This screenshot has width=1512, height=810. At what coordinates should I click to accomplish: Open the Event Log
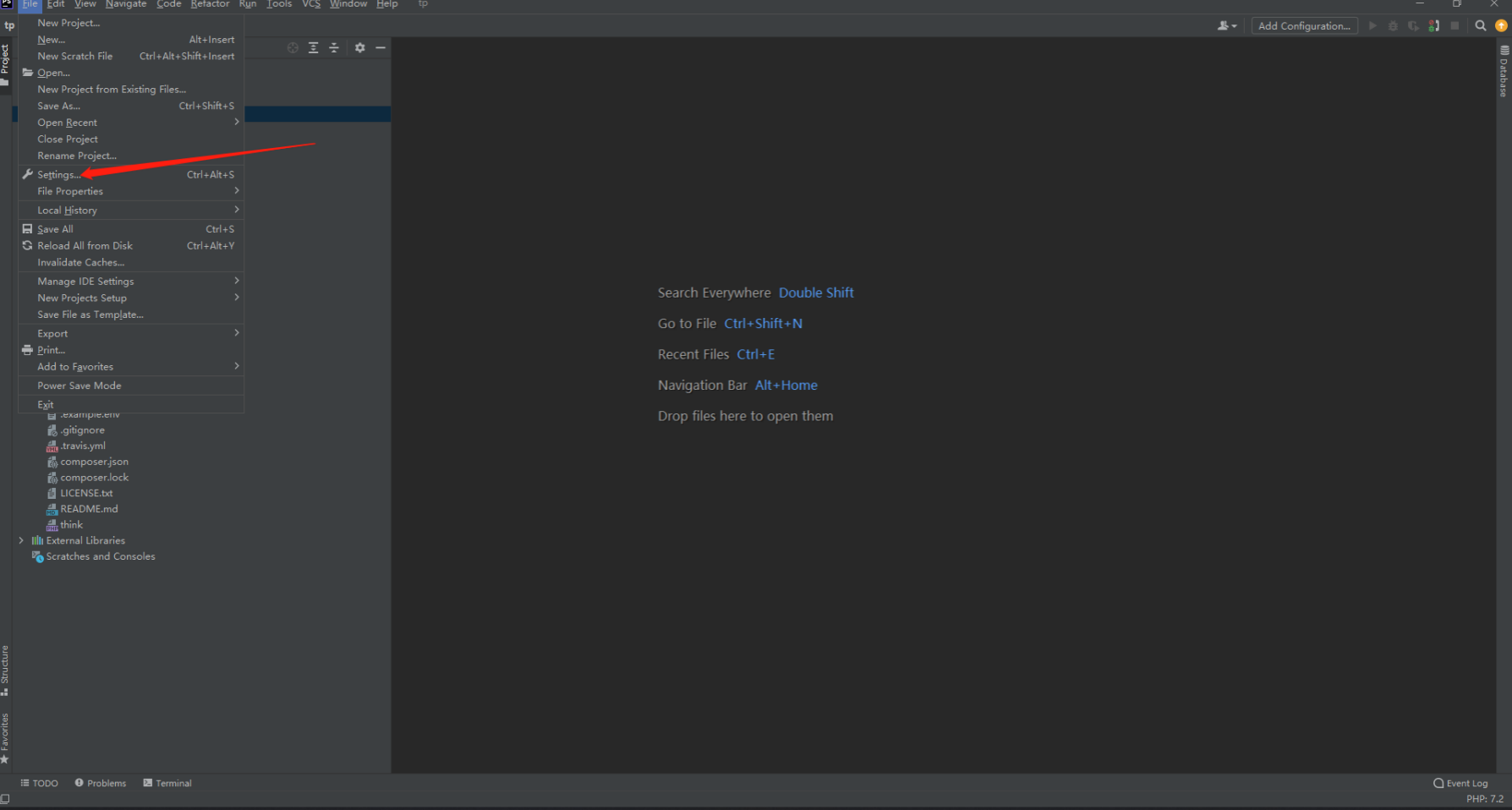point(1460,783)
